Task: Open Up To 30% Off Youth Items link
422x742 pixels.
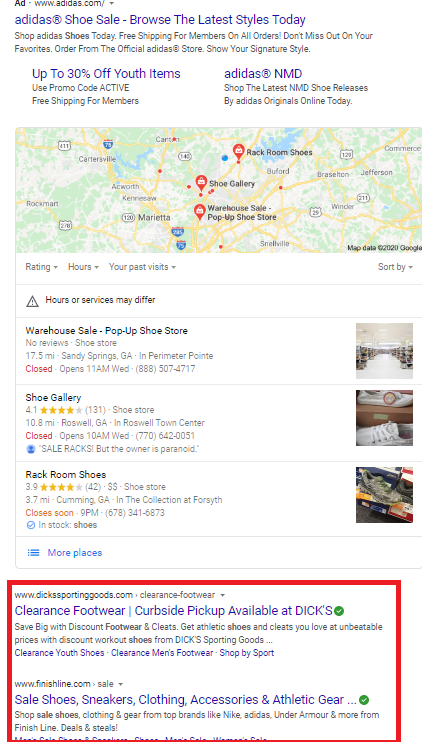Action: coord(106,74)
